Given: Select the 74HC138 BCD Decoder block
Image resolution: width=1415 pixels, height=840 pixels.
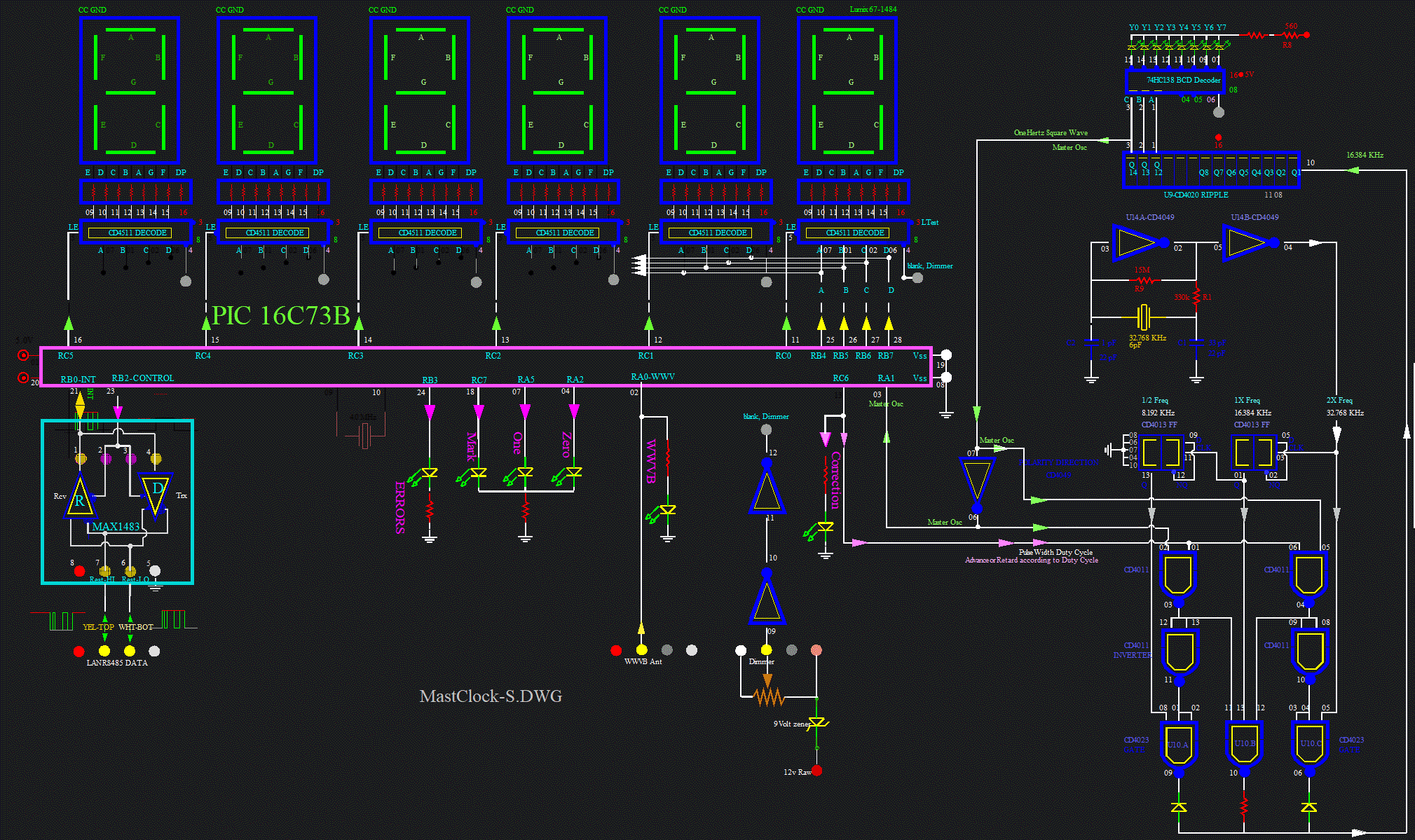Looking at the screenshot, I should pos(1175,81).
